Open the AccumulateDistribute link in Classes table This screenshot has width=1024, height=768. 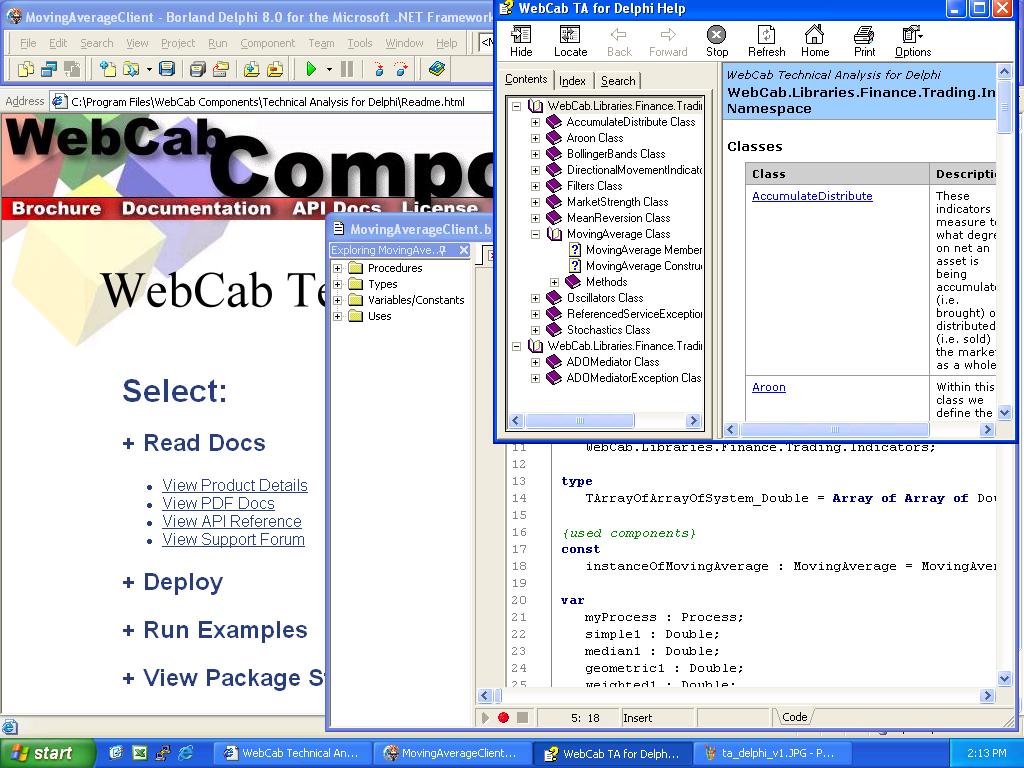(812, 196)
